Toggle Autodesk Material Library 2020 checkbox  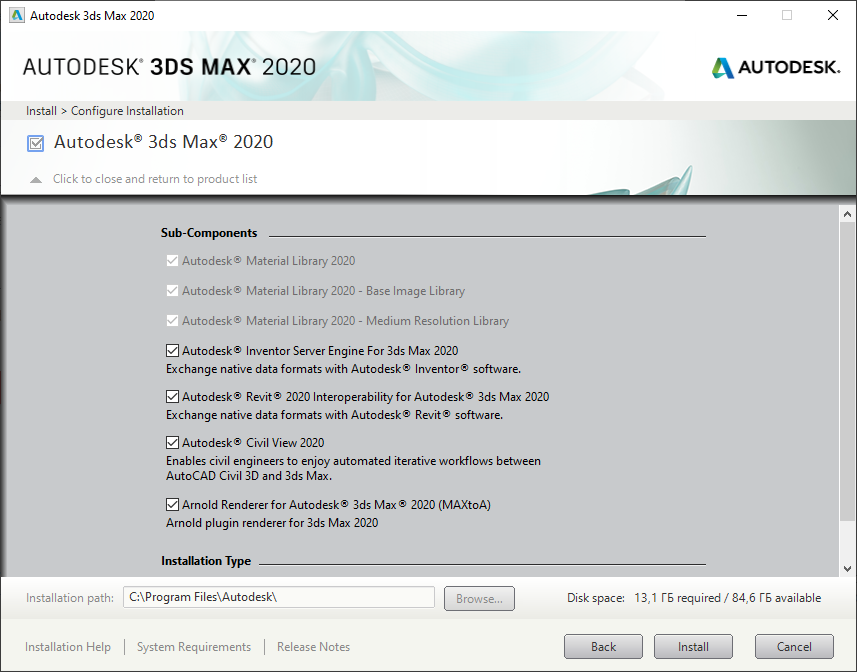[x=172, y=261]
